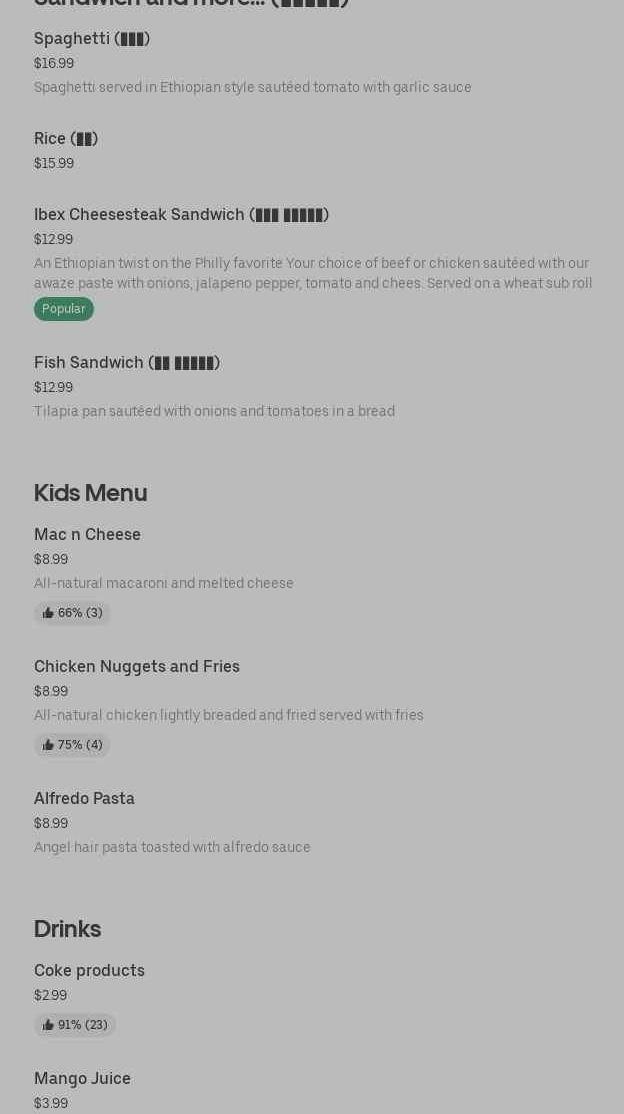Select Chicken Nuggets and Fries
The height and width of the screenshot is (1114, 624).
(137, 667)
